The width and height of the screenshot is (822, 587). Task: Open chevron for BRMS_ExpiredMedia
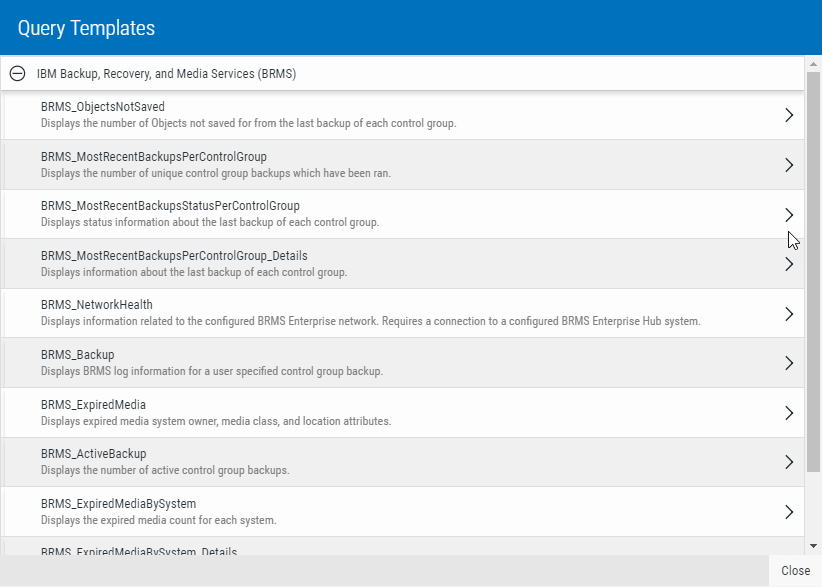(x=789, y=413)
